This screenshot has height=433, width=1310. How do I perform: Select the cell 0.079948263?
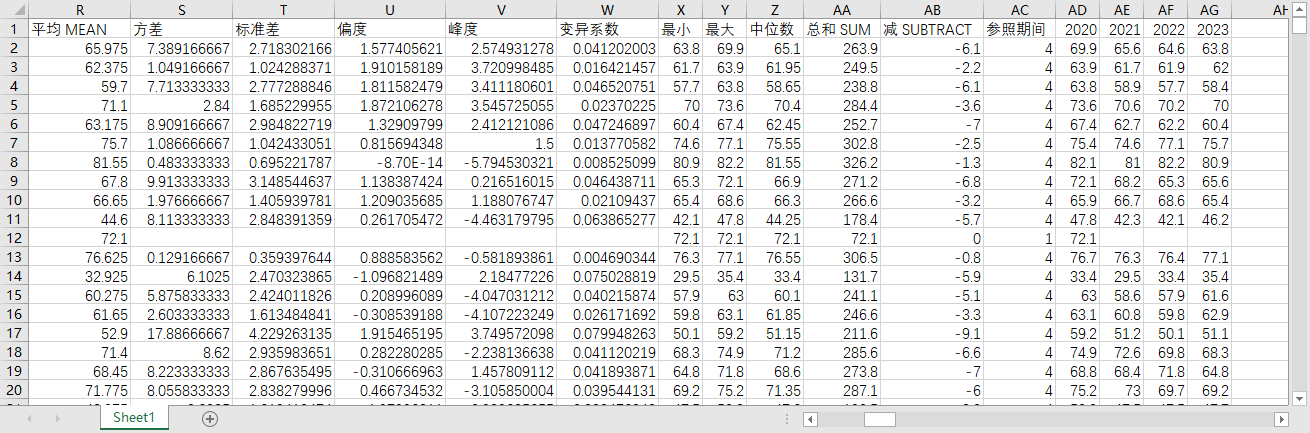point(607,333)
